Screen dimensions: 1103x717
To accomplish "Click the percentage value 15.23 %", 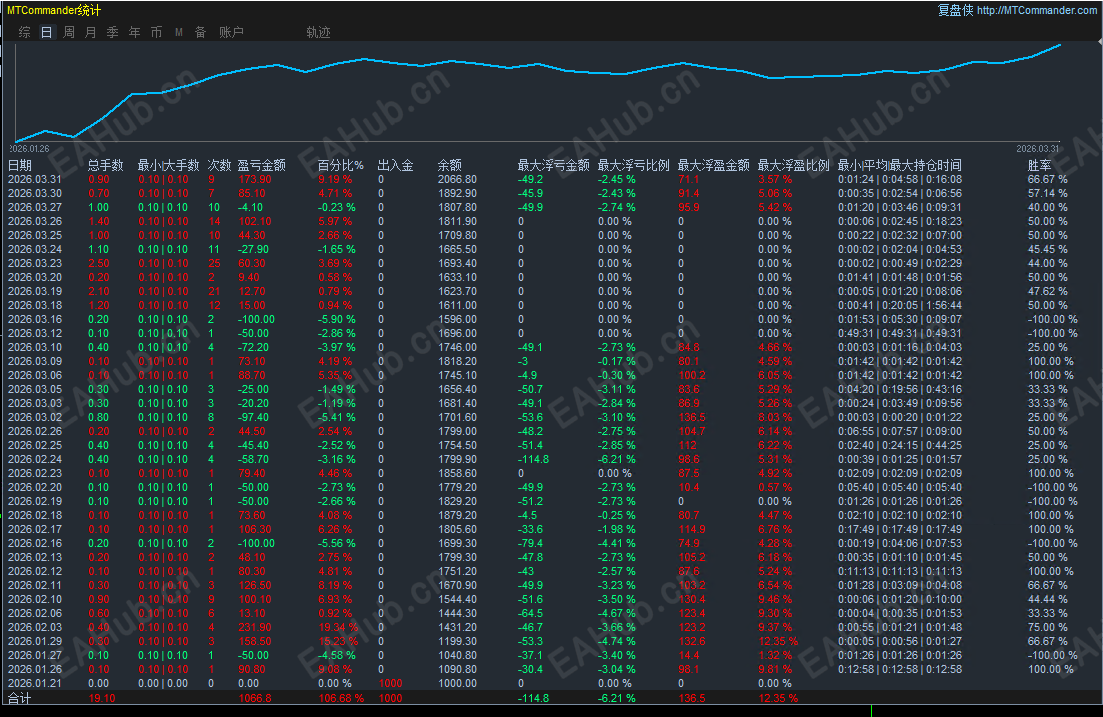I will [338, 642].
